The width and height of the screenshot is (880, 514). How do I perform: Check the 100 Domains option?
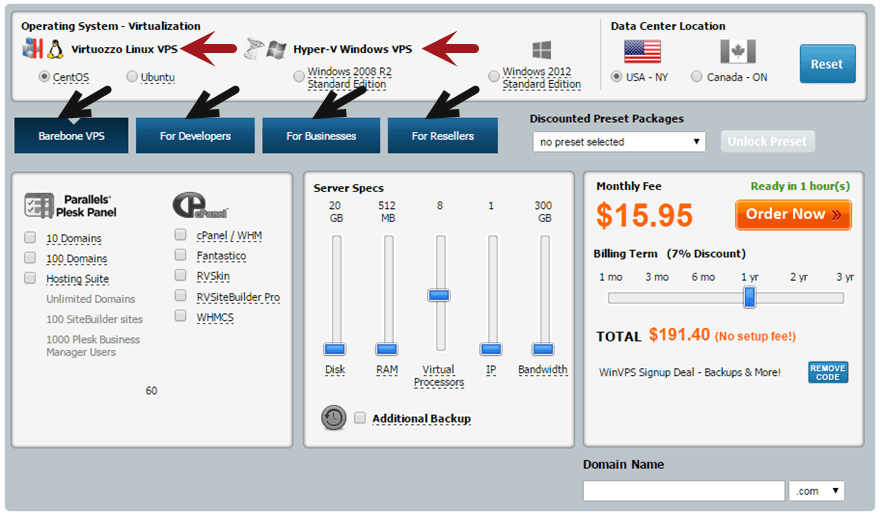tap(30, 258)
